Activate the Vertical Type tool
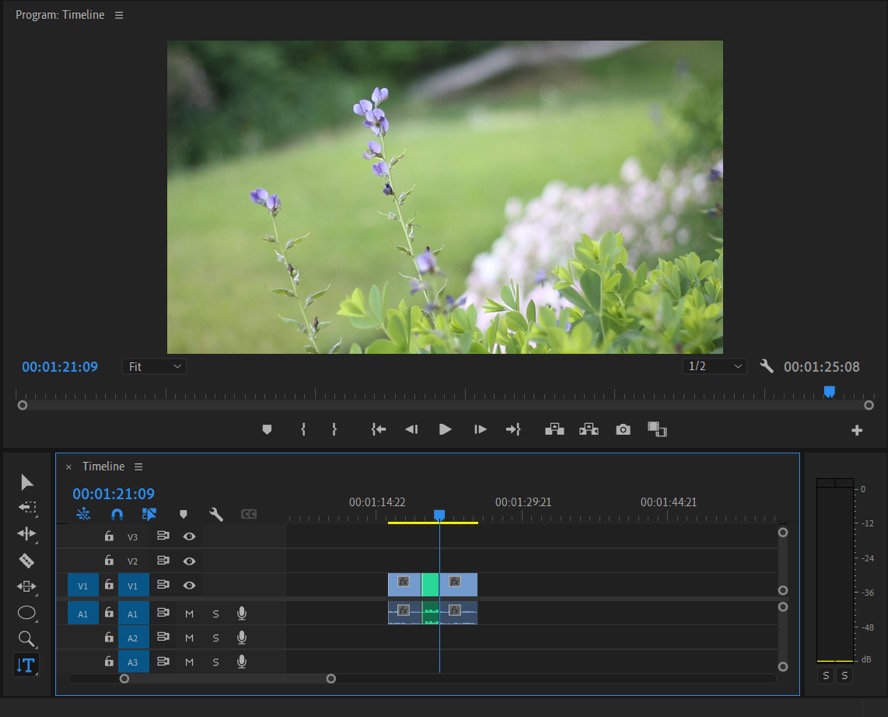The width and height of the screenshot is (888, 717). coord(26,665)
